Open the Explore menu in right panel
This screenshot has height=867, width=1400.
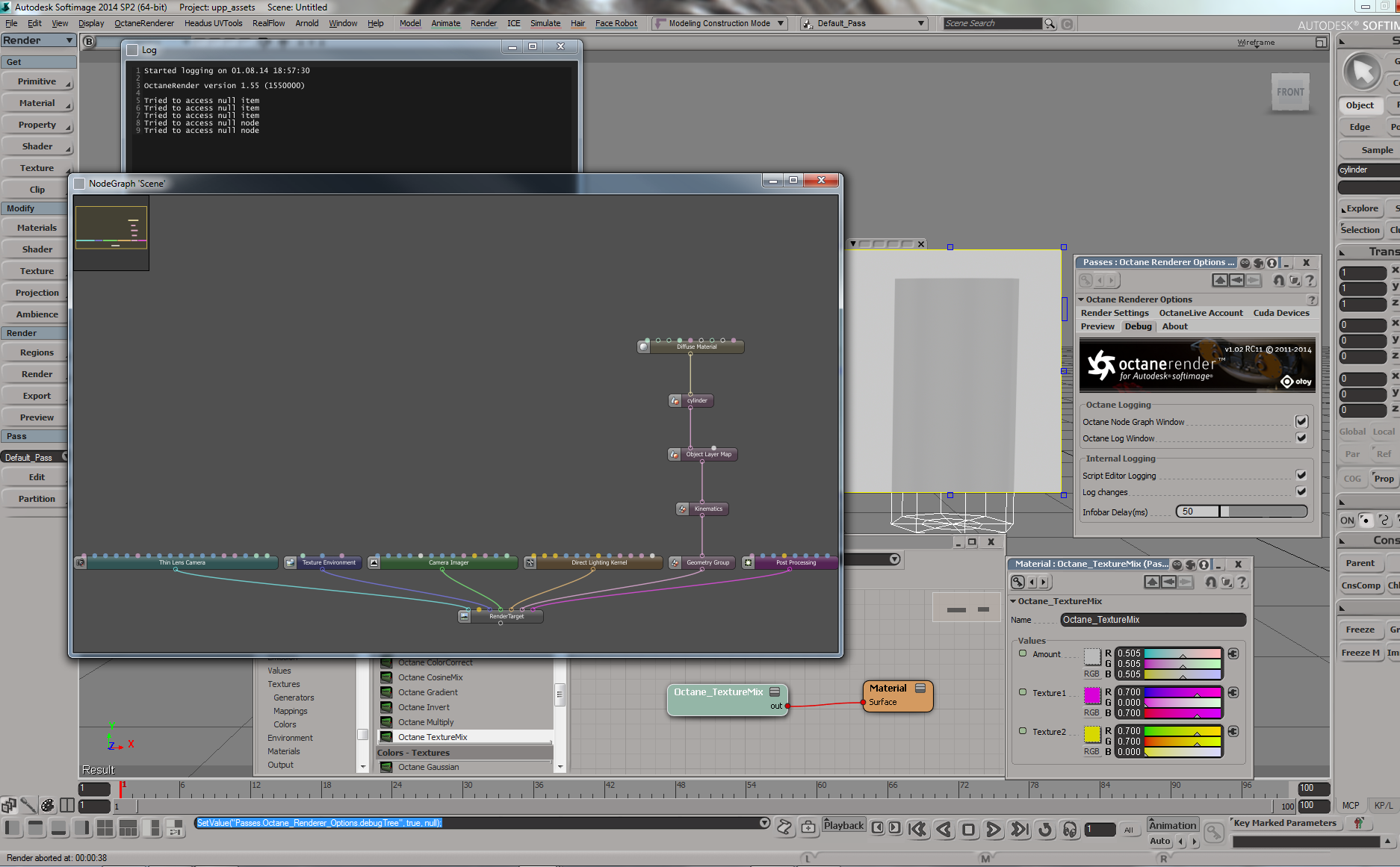(x=1362, y=209)
